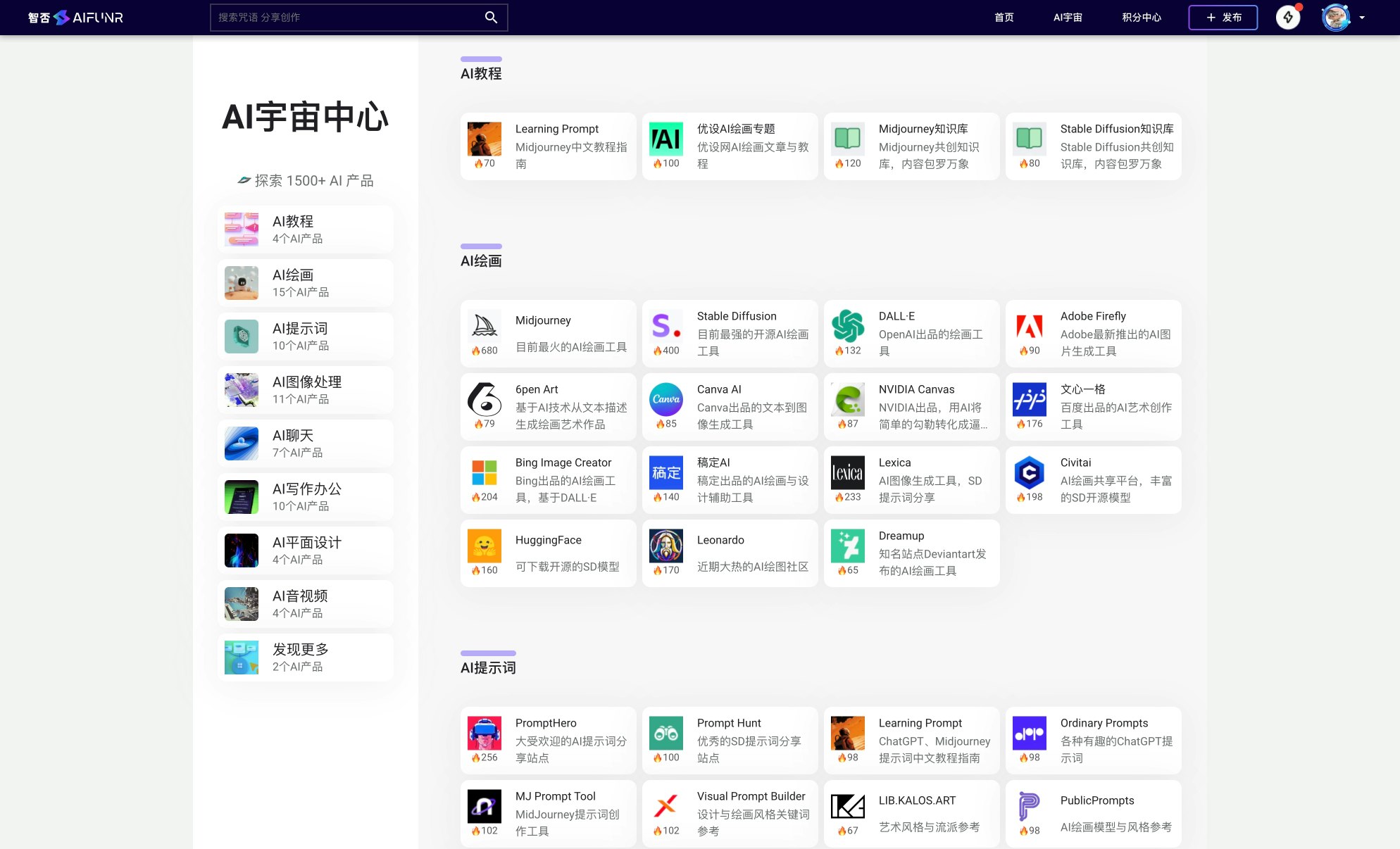Open 积分中心 from the navbar
The height and width of the screenshot is (849, 1400).
(x=1142, y=18)
